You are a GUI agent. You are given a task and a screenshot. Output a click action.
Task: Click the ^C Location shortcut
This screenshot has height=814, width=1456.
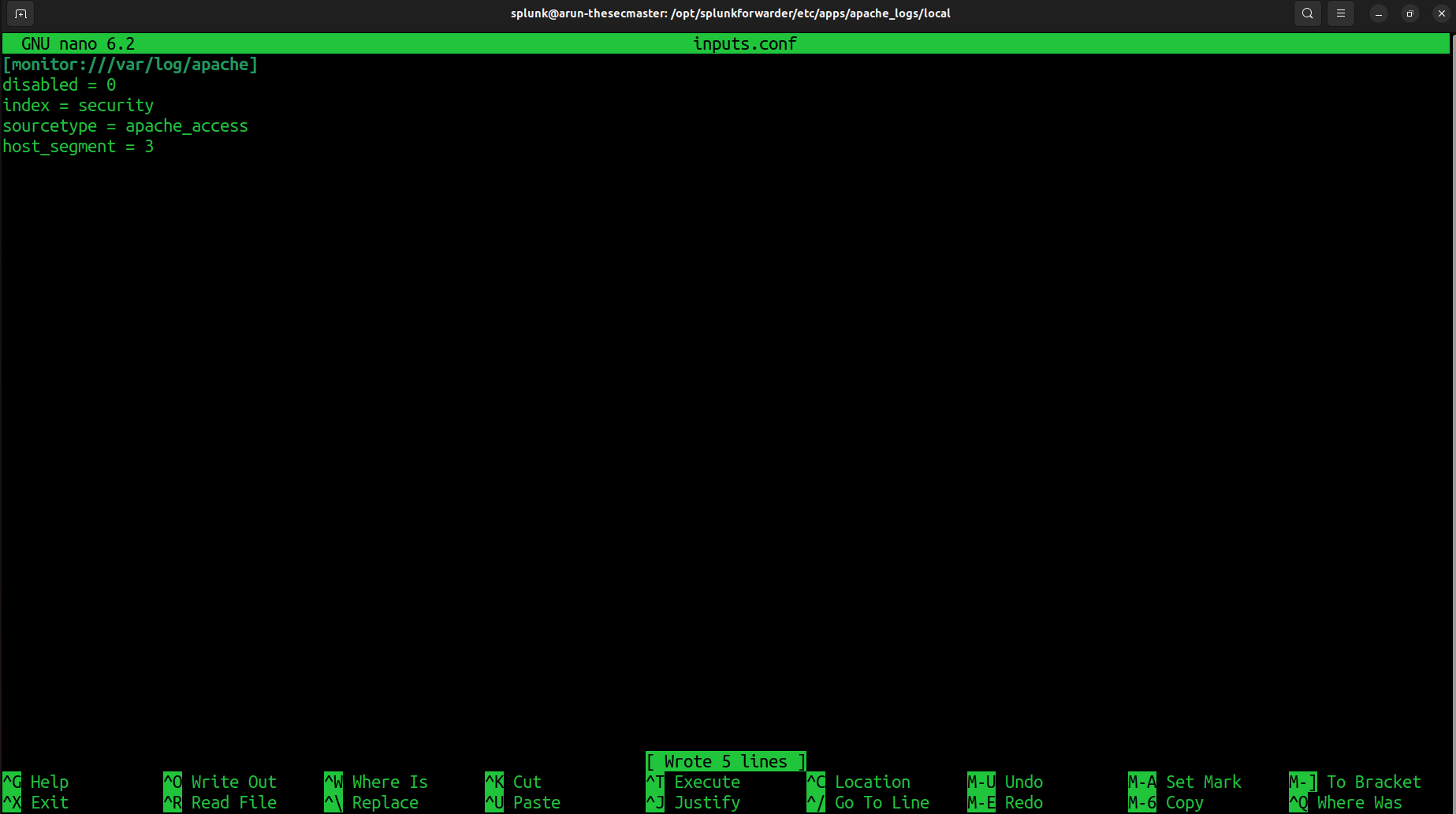coord(858,782)
